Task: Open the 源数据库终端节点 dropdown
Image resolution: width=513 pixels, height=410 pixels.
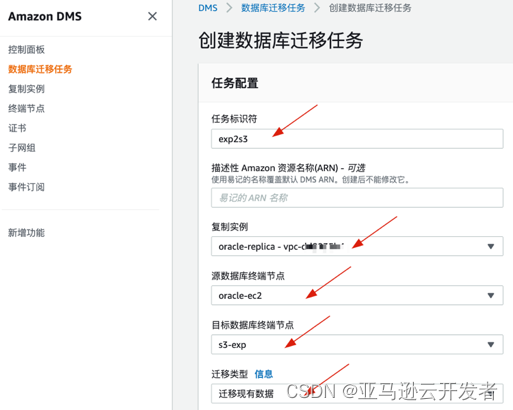Action: pos(357,295)
